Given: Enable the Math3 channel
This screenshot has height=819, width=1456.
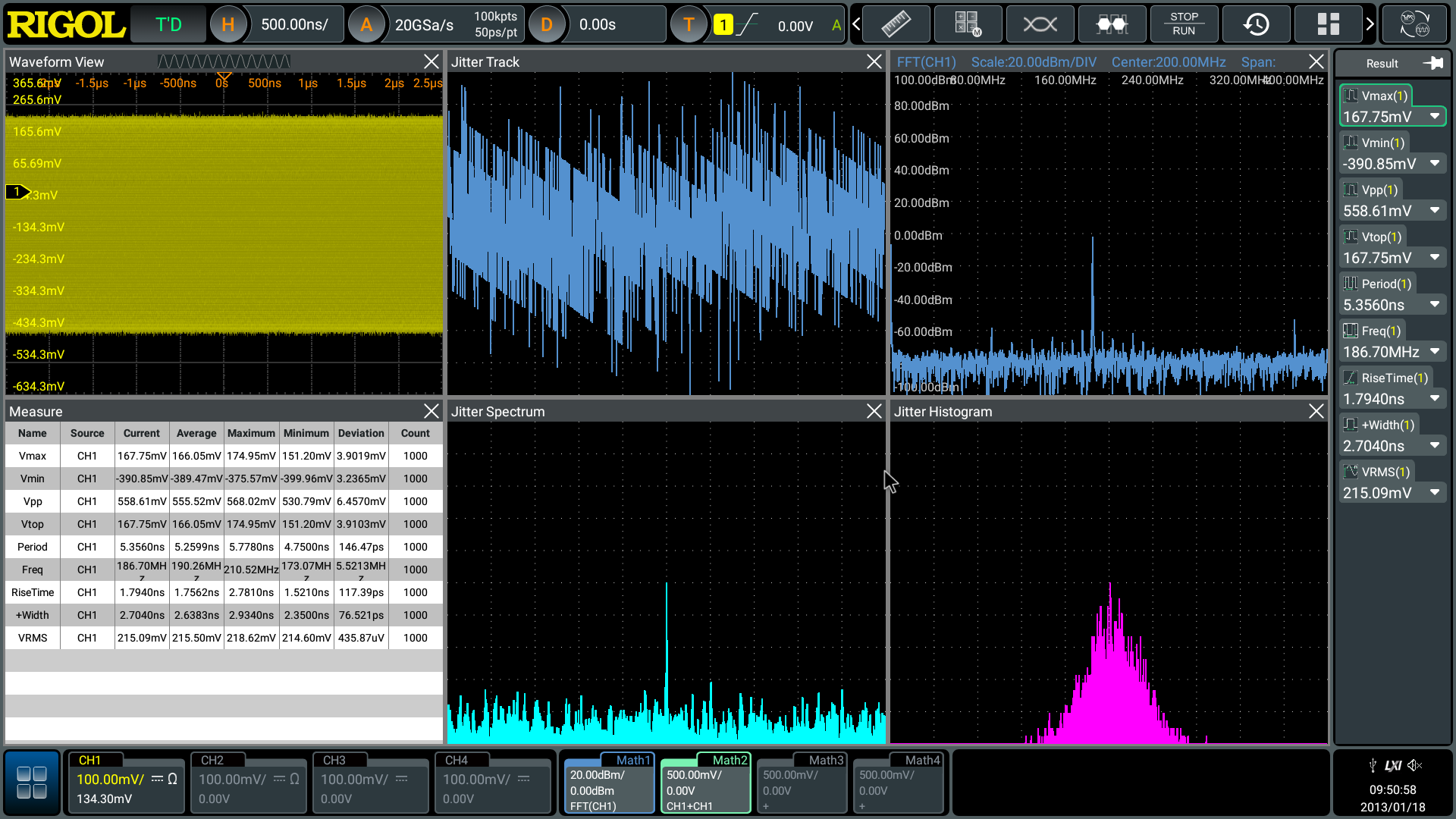Looking at the screenshot, I should coord(802,783).
